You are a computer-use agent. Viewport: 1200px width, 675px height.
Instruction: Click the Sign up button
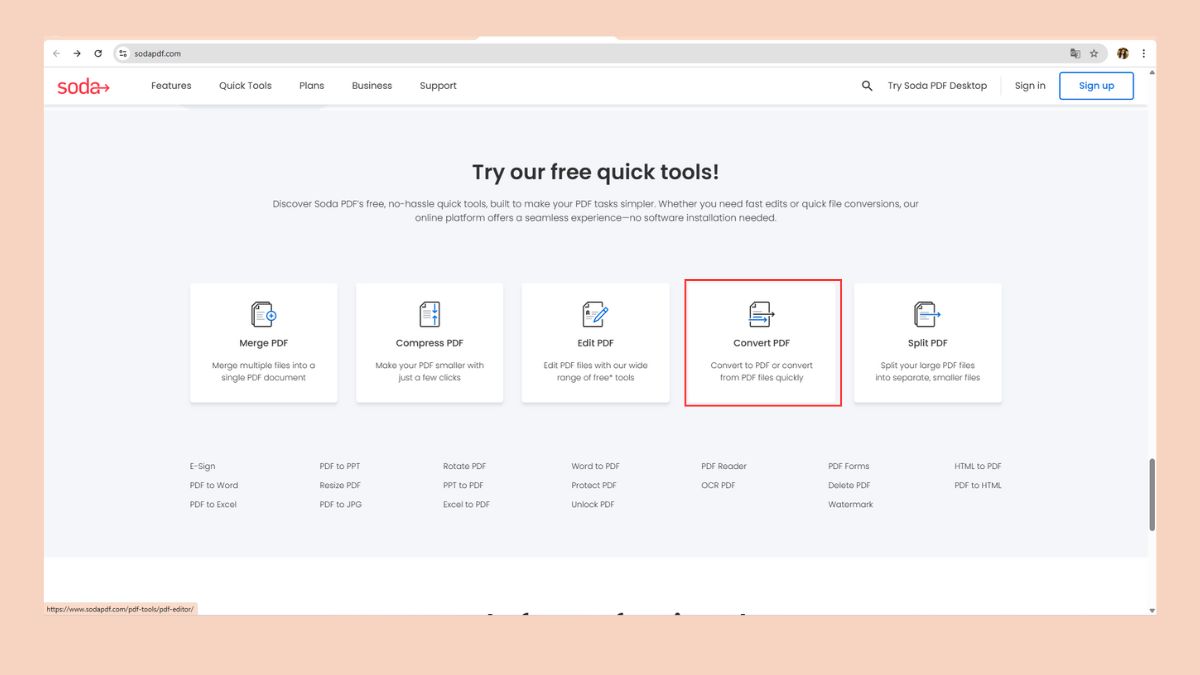coord(1096,86)
